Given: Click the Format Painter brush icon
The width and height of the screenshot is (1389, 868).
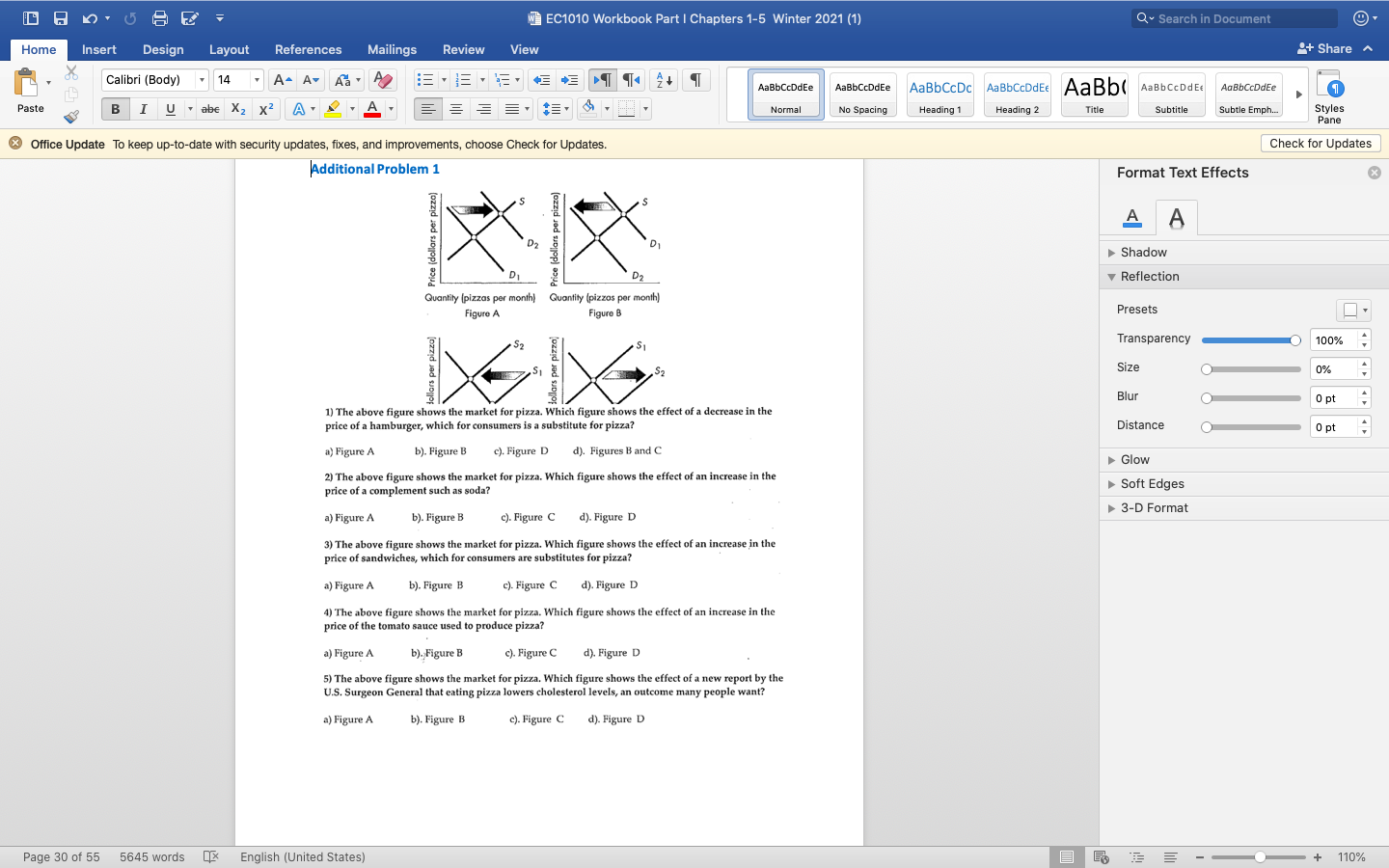Looking at the screenshot, I should pyautogui.click(x=71, y=117).
